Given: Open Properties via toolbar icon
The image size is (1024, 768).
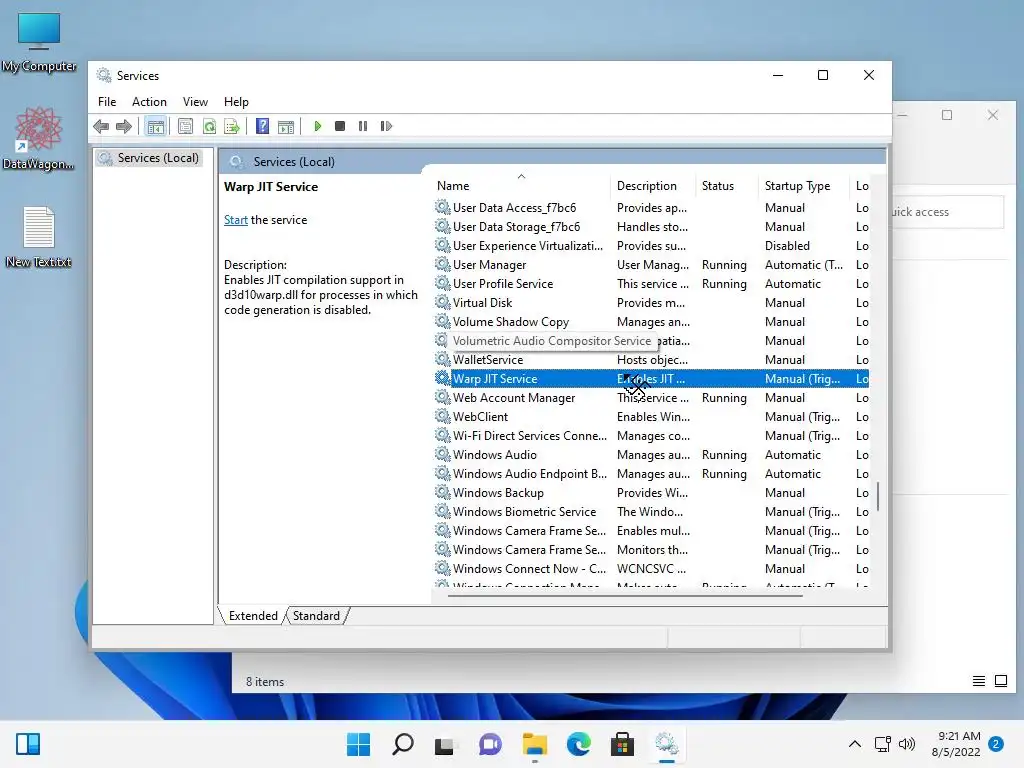Looking at the screenshot, I should 185,126.
